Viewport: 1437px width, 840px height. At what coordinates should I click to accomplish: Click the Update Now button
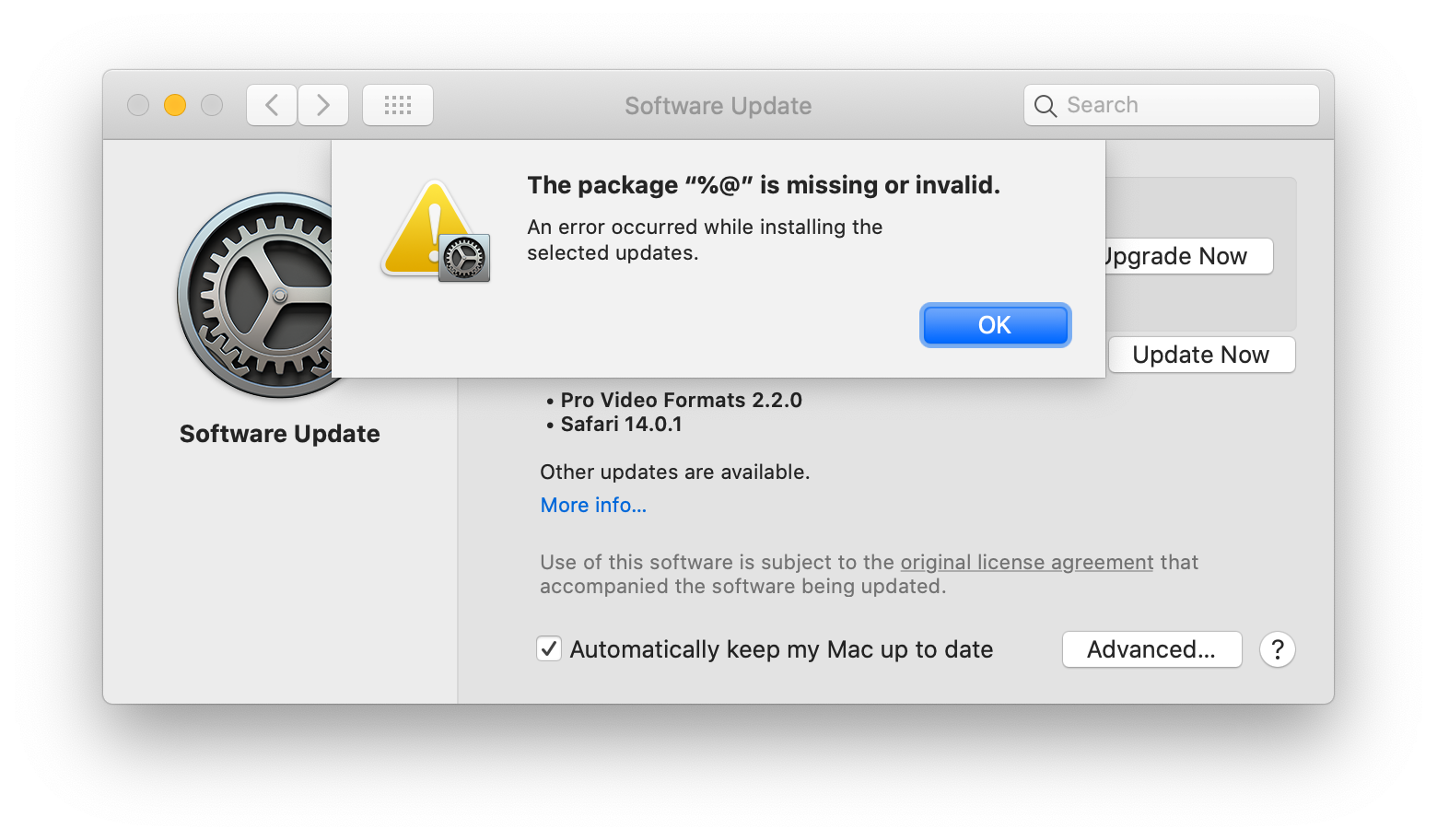pos(1201,355)
